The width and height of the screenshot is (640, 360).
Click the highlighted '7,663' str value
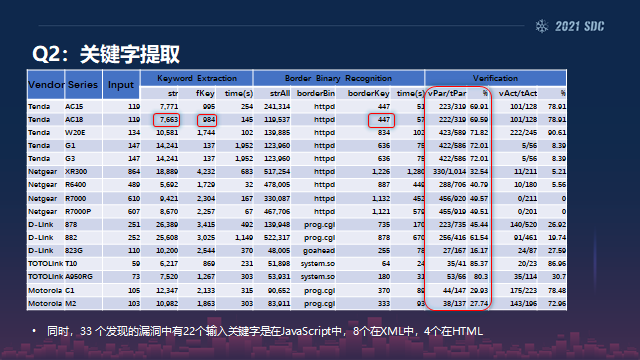pos(169,120)
